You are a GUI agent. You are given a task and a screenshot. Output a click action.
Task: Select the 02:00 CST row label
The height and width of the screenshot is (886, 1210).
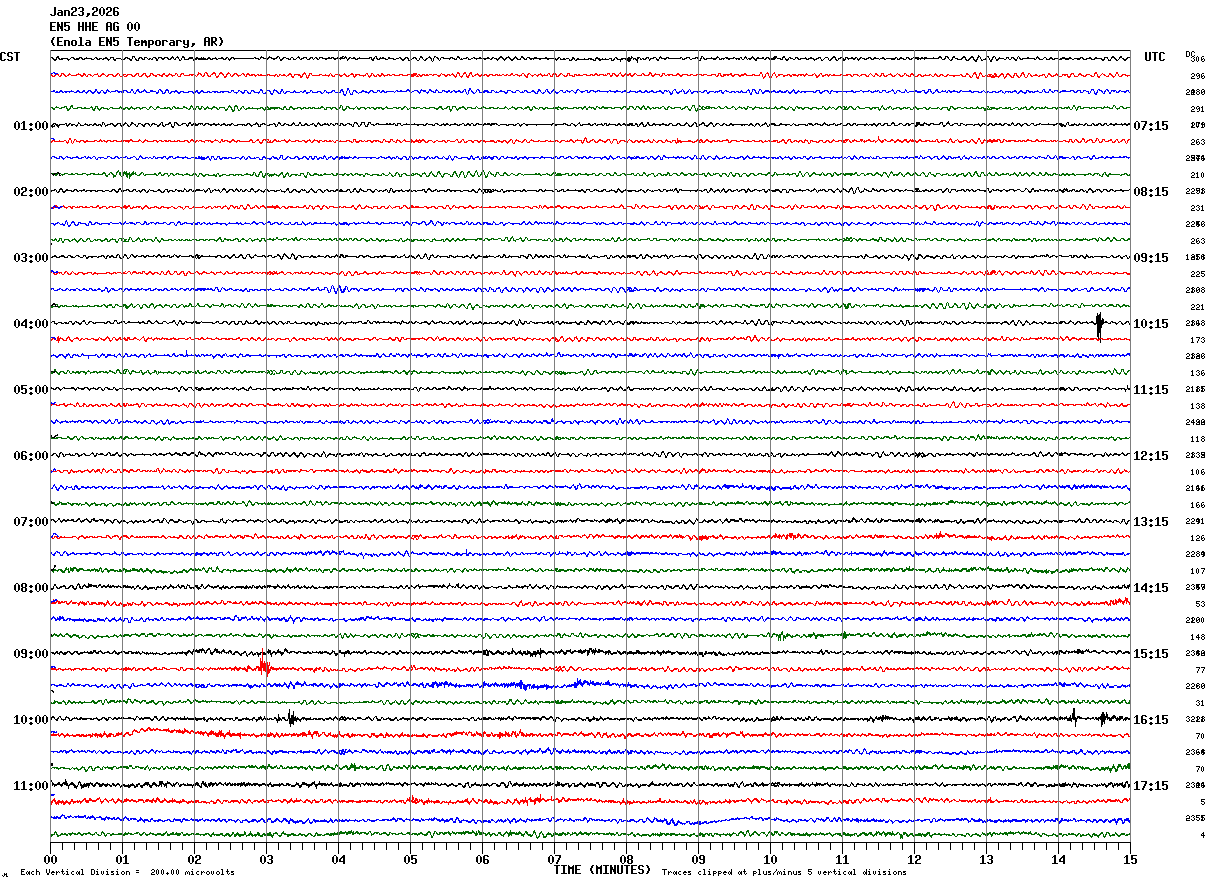pyautogui.click(x=31, y=192)
